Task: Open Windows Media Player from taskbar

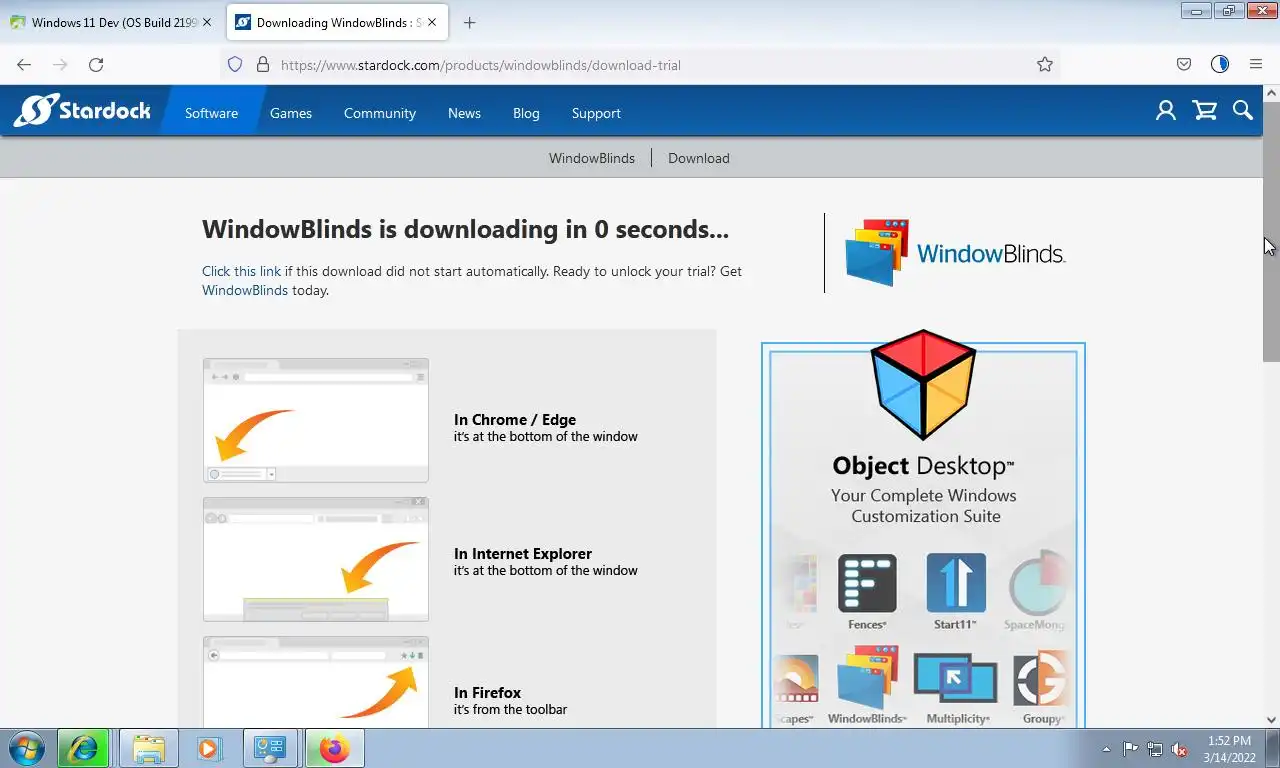Action: click(208, 748)
